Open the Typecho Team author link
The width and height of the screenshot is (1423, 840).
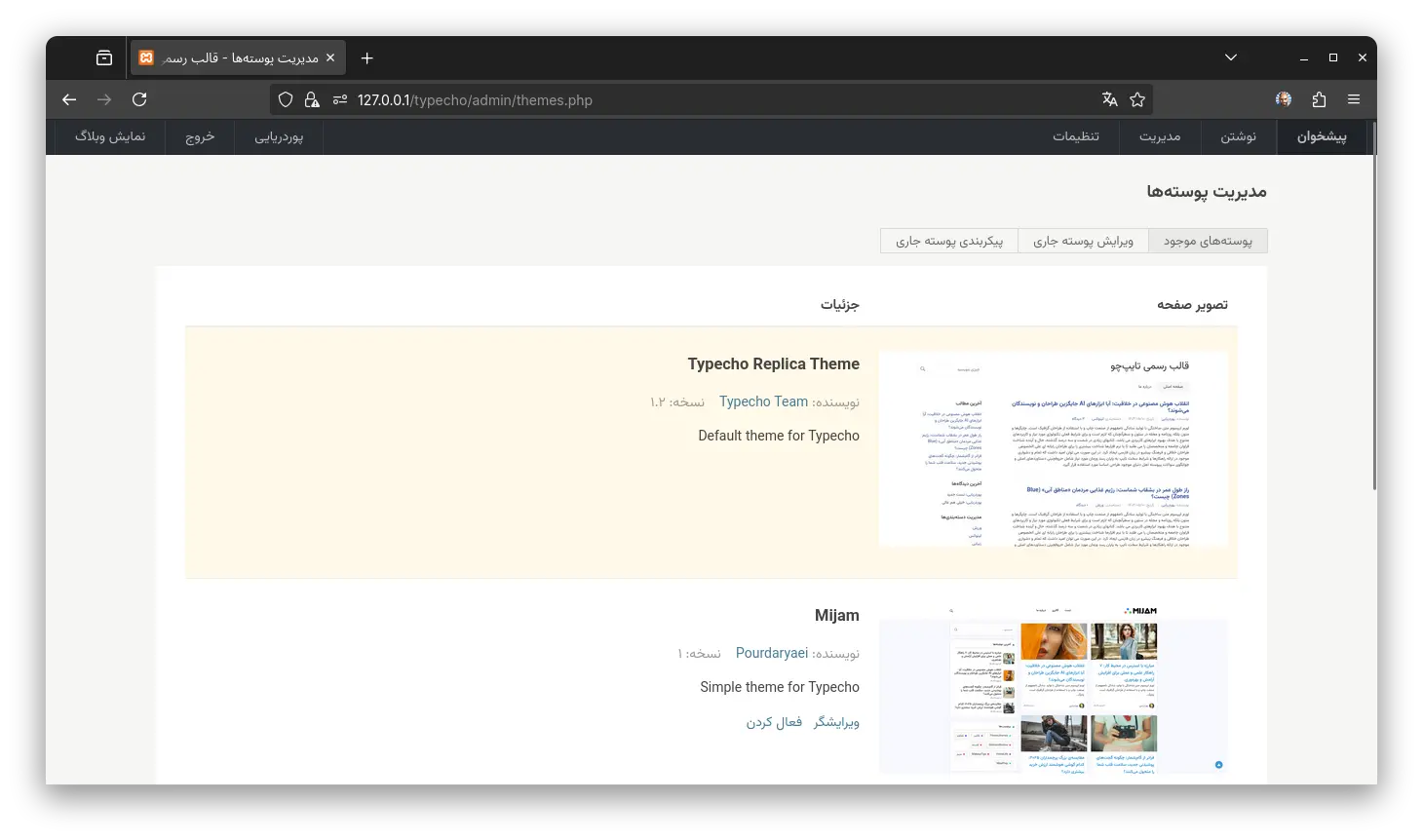pyautogui.click(x=763, y=401)
